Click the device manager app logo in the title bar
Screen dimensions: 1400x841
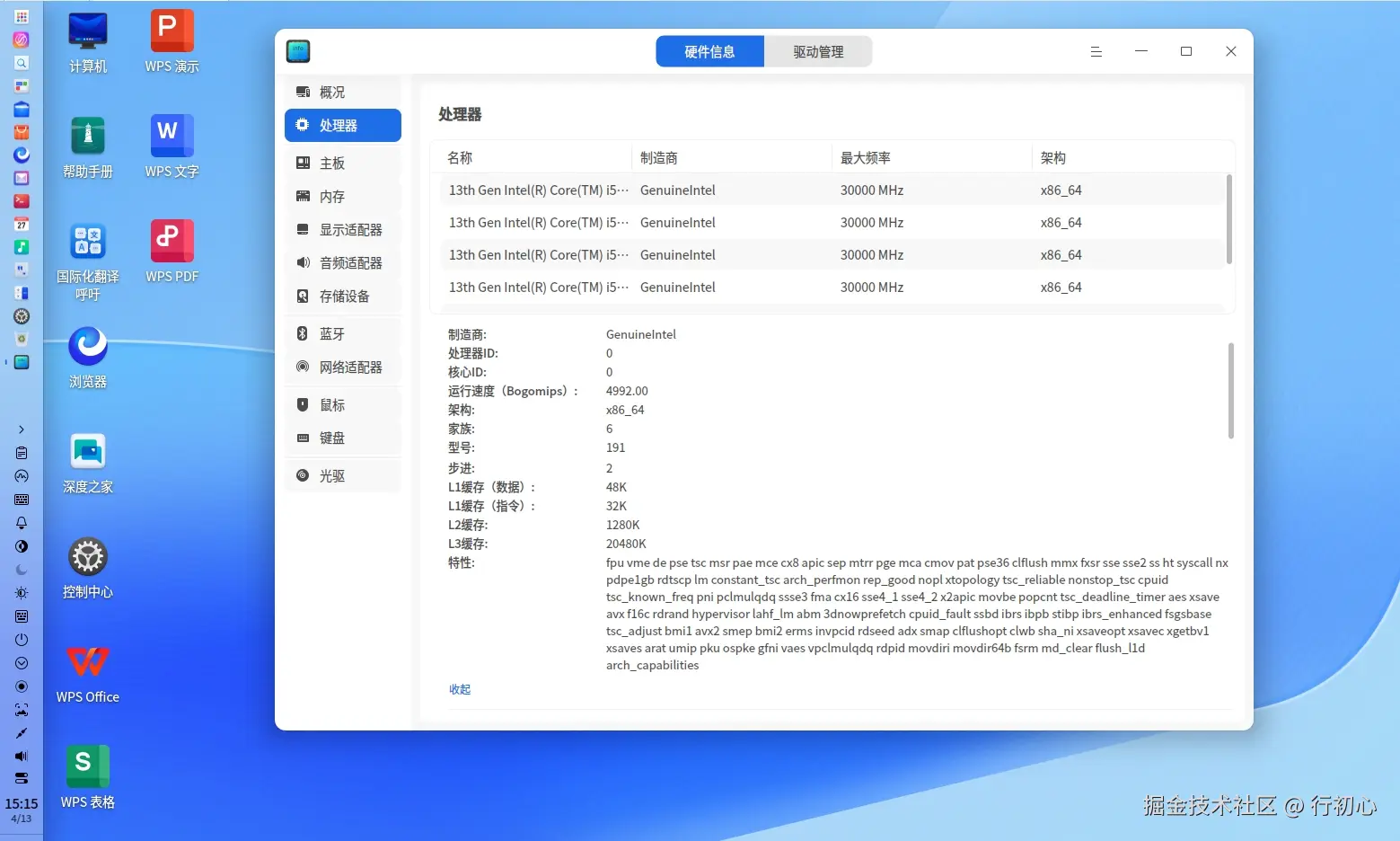click(x=298, y=51)
